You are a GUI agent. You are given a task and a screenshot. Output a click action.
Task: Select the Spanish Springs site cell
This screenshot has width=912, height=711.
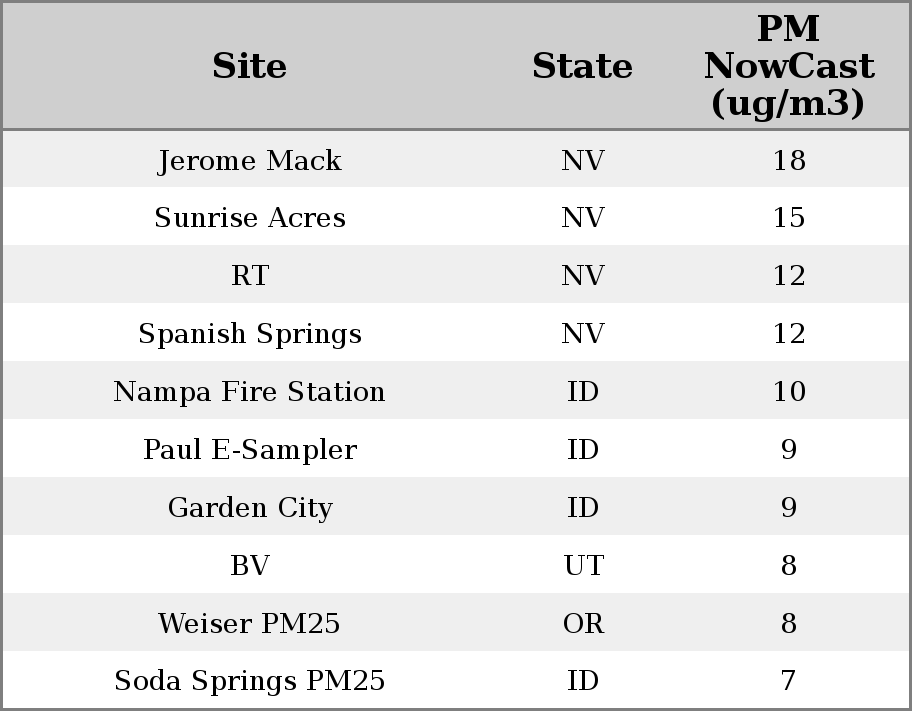click(x=249, y=334)
